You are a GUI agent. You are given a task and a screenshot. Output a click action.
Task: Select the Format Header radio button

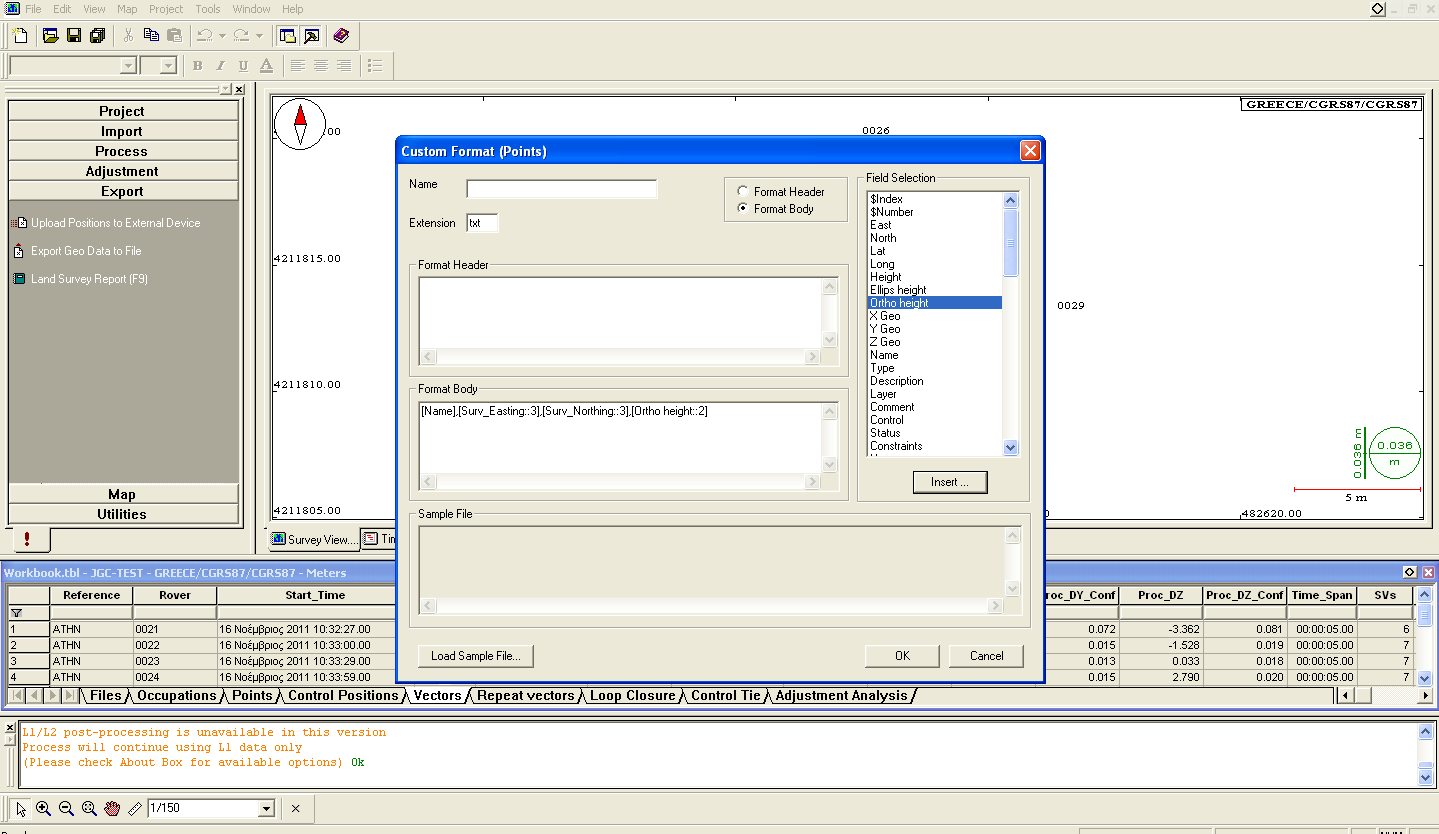coord(742,191)
